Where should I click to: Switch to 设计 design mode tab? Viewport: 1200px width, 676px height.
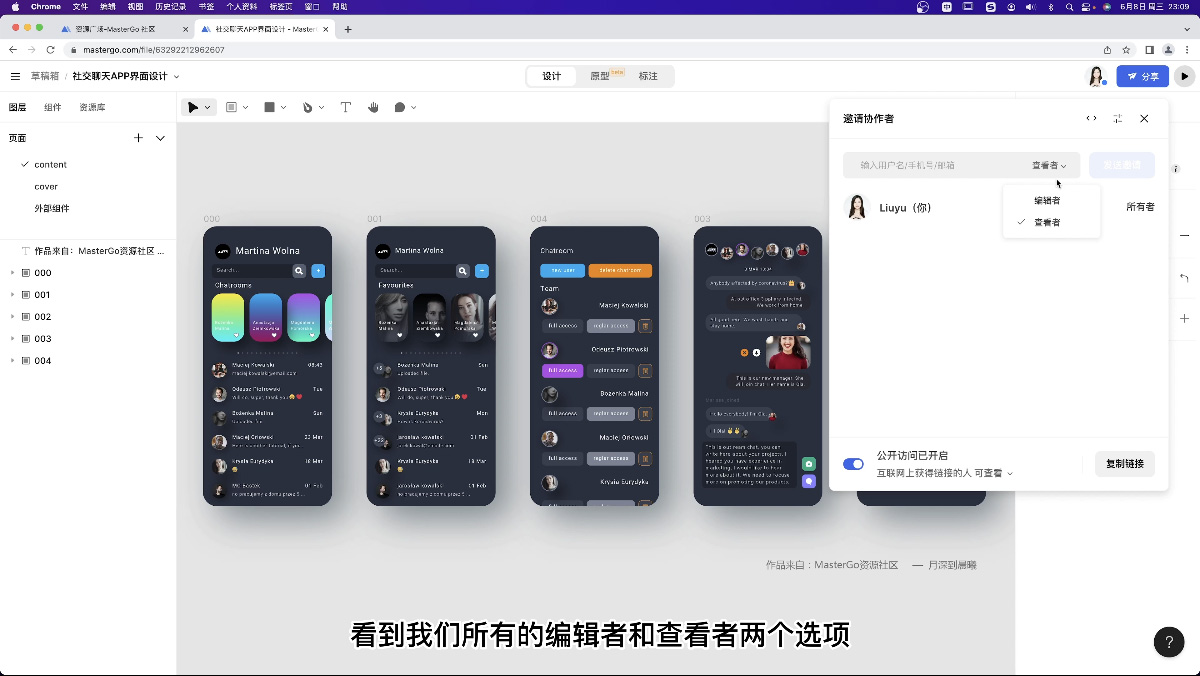point(552,76)
